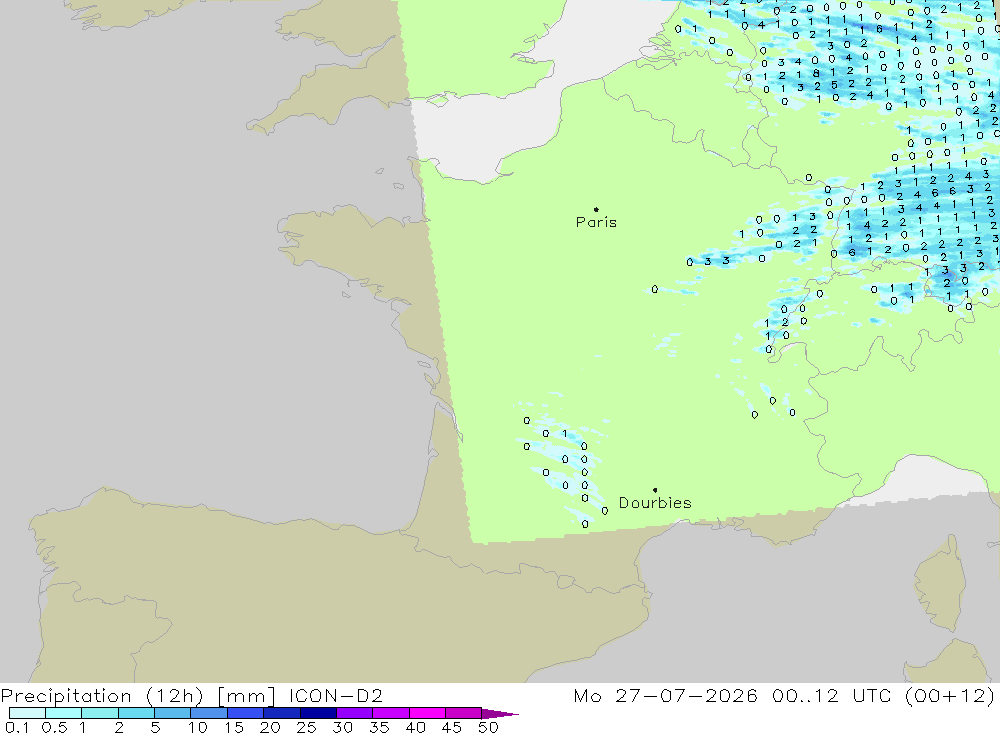The width and height of the screenshot is (1000, 733).
Task: Click the Dourbies location dot marker
Action: point(655,490)
